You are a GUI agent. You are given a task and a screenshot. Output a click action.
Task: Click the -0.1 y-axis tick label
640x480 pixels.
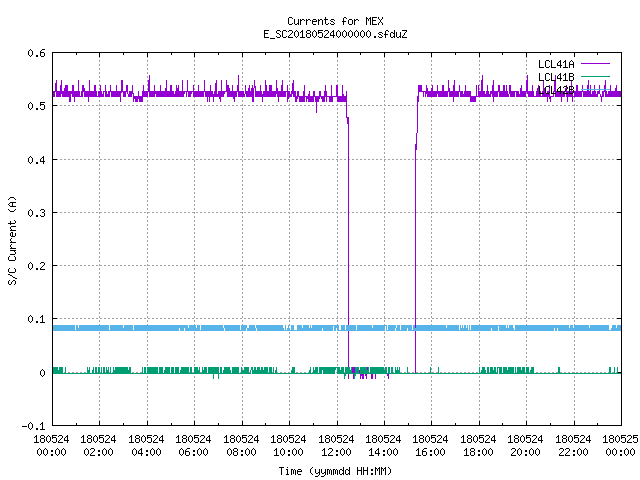[33, 426]
